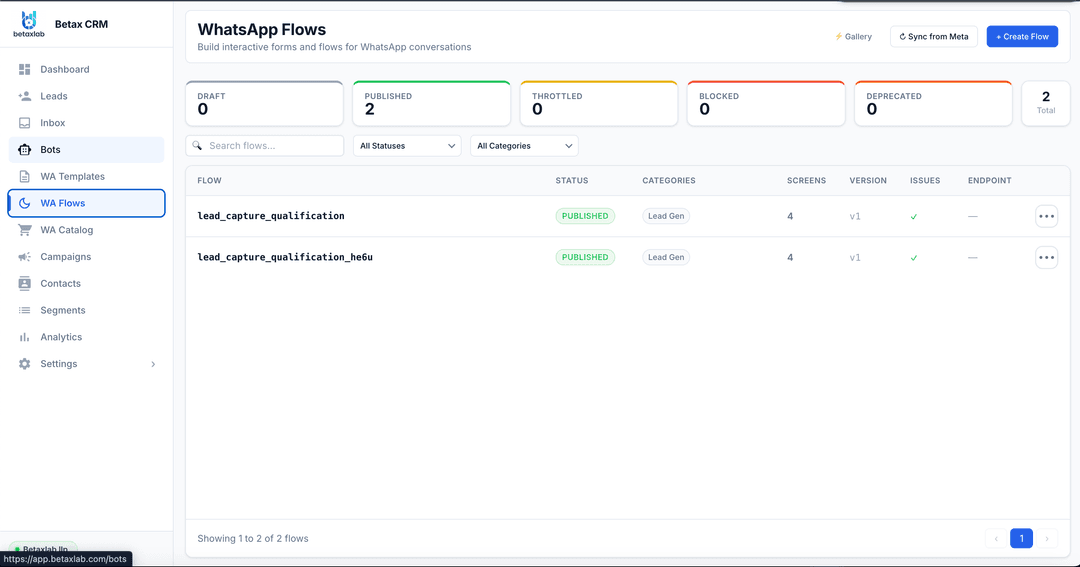Click PUBLISHED badge of lead_capture_qualification

585,216
